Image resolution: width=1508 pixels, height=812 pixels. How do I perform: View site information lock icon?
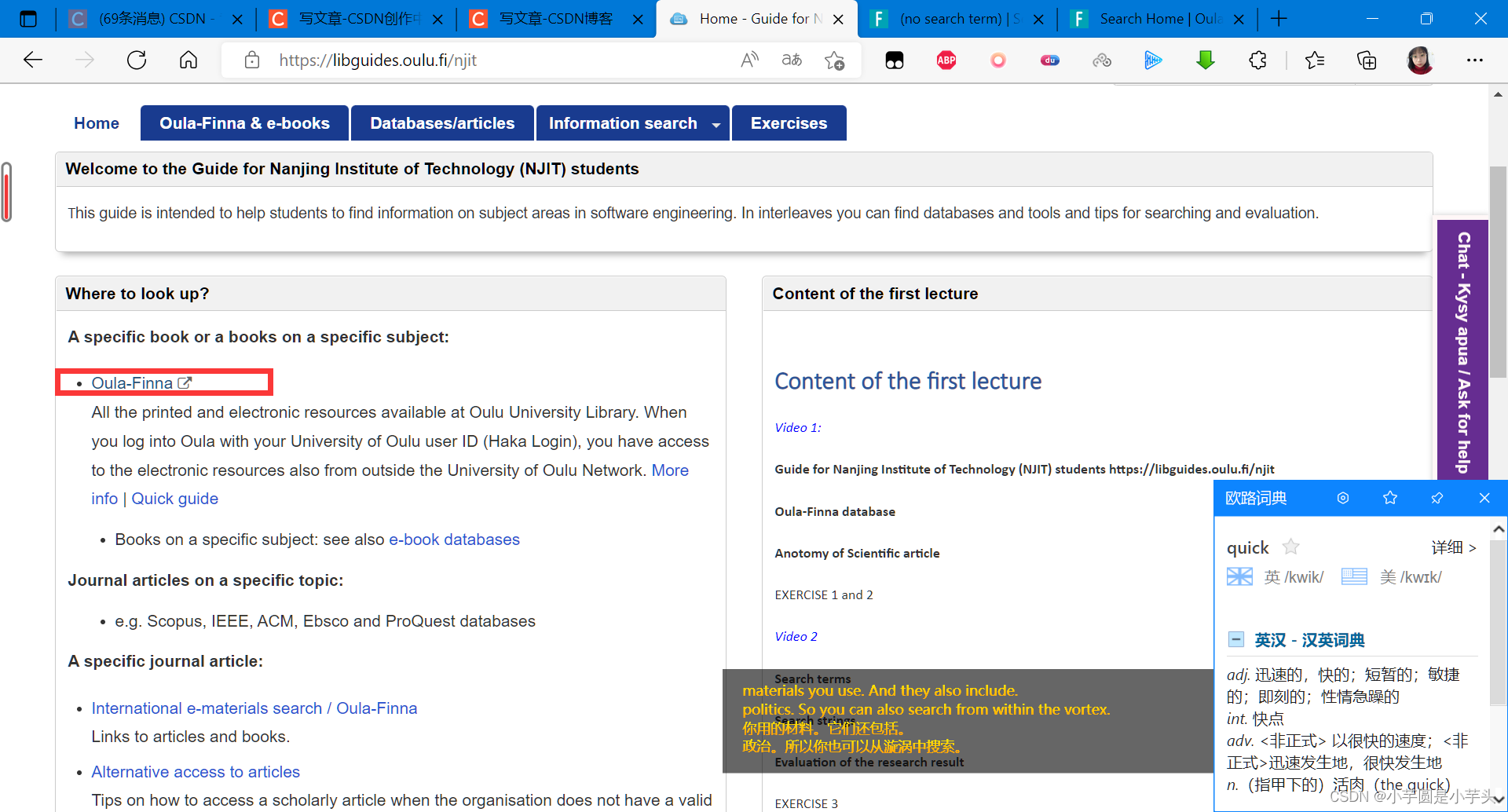(x=252, y=60)
